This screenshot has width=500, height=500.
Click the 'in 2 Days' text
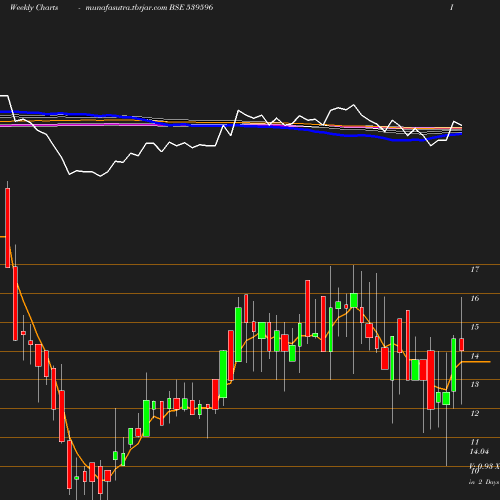pos(484,482)
